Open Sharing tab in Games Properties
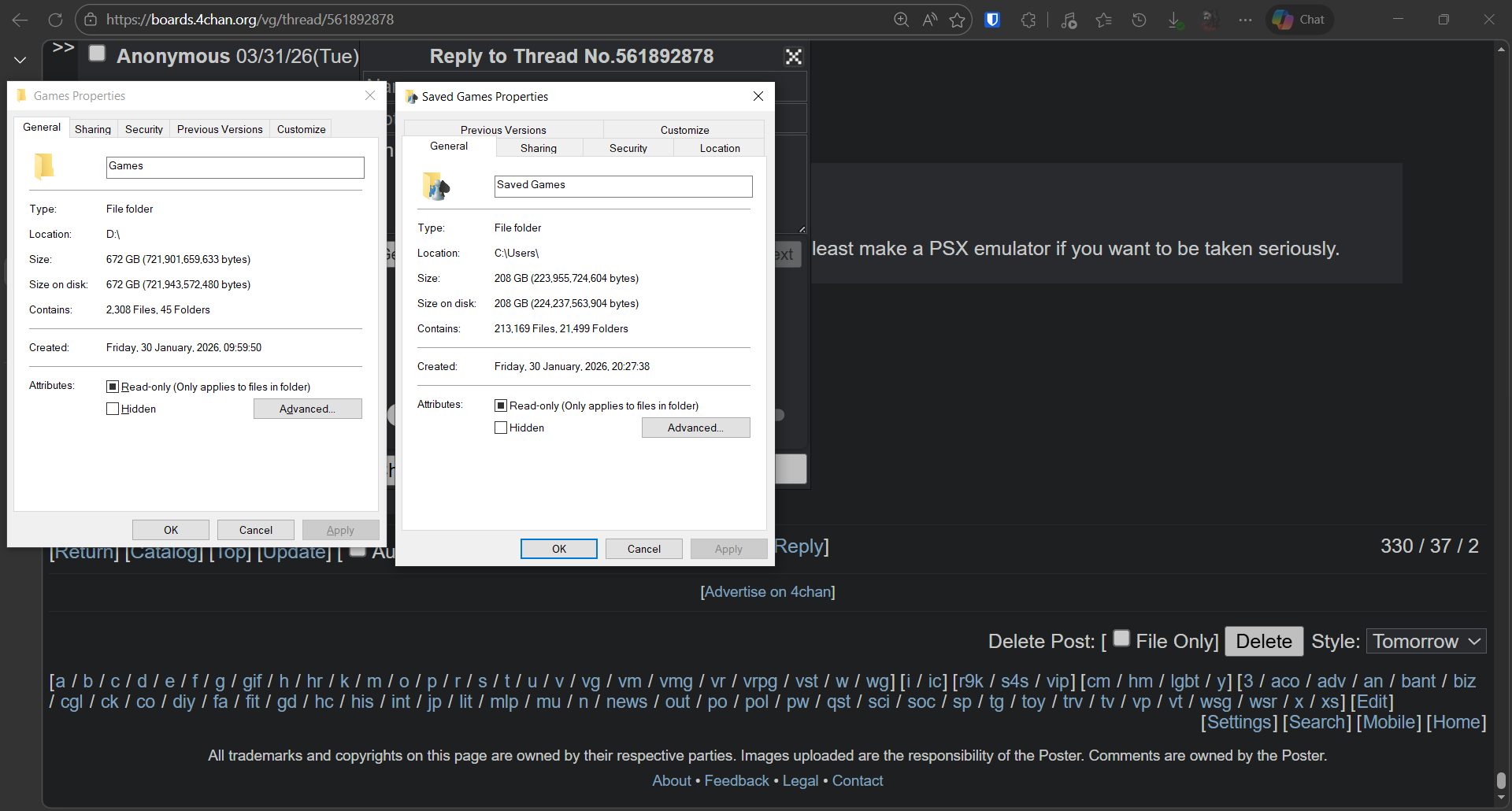This screenshot has height=811, width=1512. [93, 129]
